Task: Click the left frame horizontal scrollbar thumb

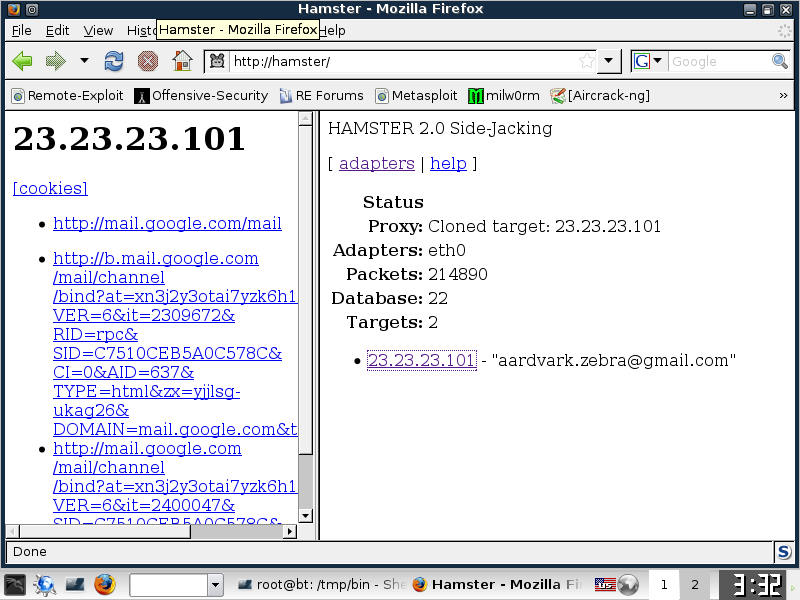Action: (105, 532)
